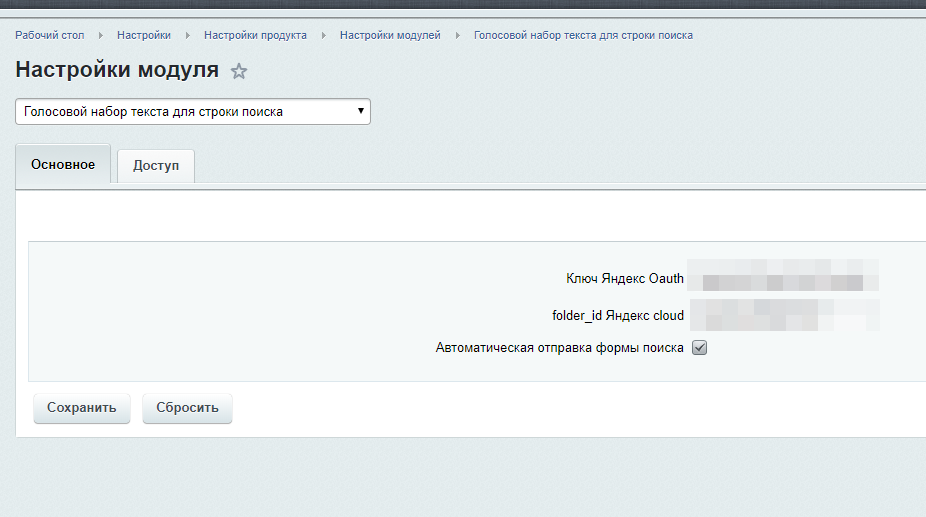
Task: Open Настройки breadcrumb link
Action: click(x=144, y=36)
